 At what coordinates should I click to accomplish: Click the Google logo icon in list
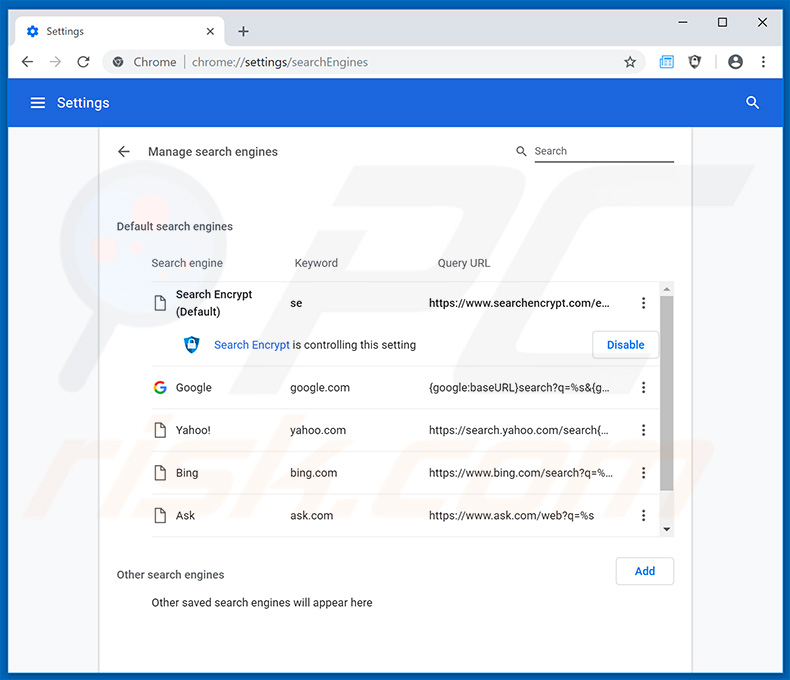160,387
